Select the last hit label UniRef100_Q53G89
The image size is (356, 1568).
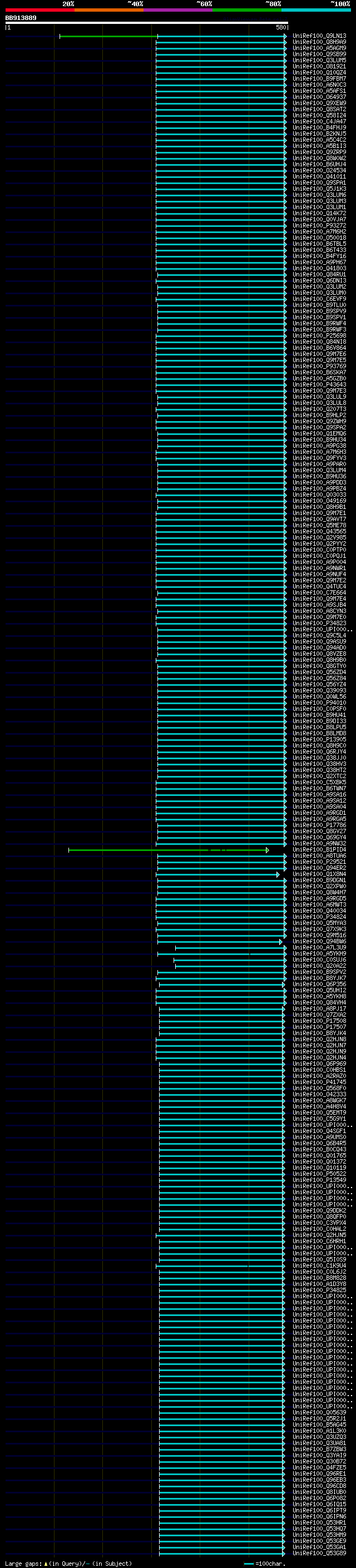click(319, 1554)
